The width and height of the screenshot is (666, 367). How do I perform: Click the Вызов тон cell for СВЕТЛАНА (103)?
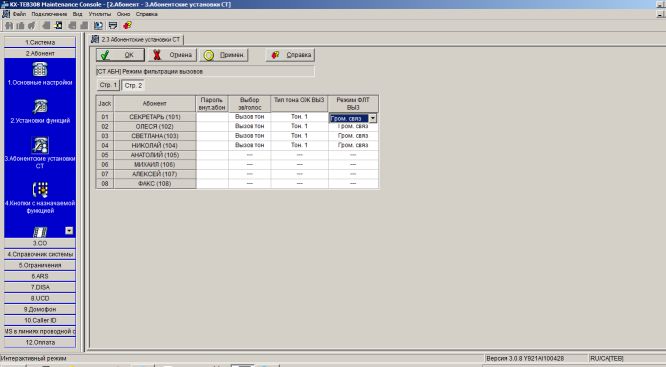(249, 136)
